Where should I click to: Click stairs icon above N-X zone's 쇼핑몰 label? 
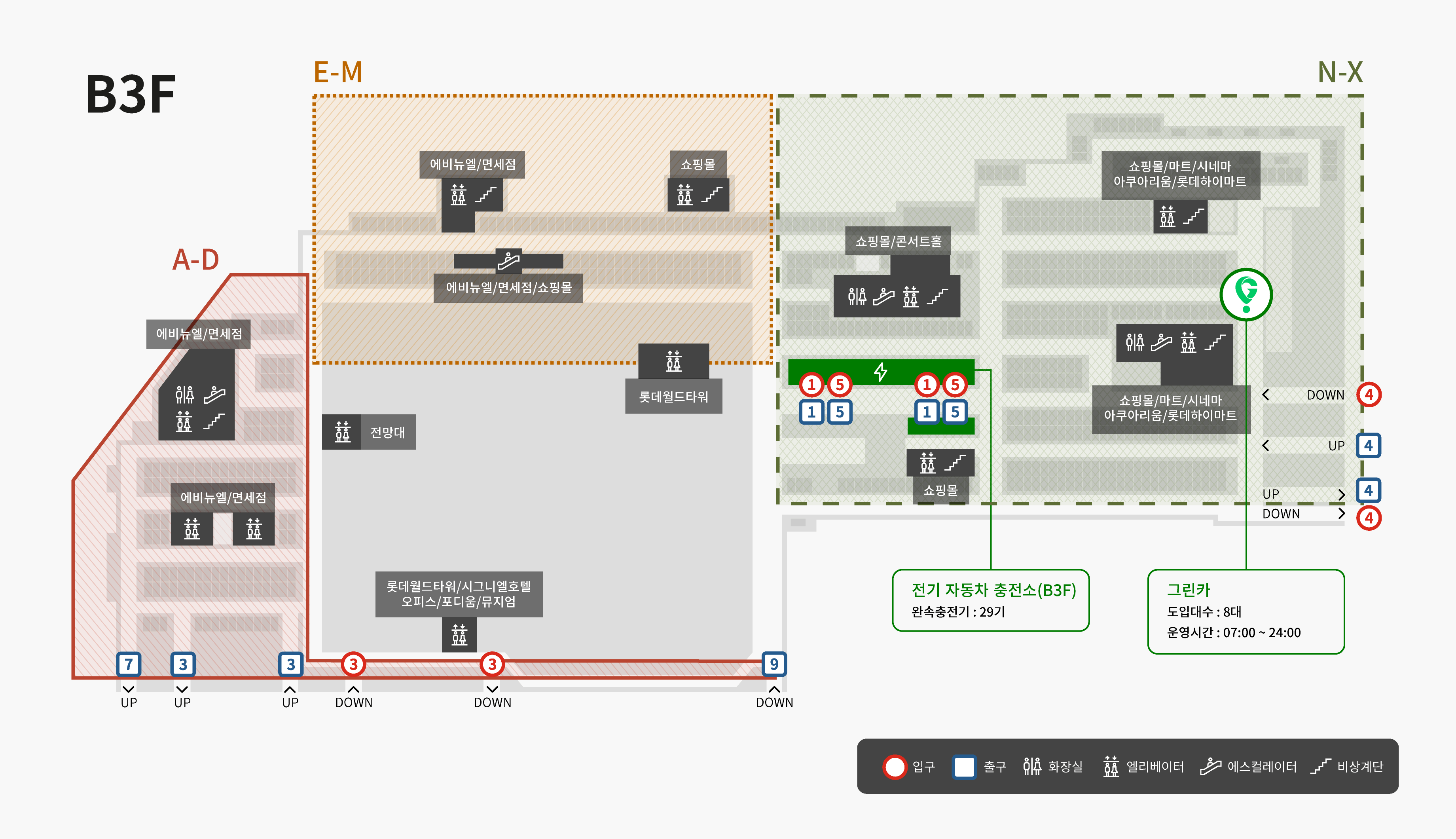tap(954, 463)
